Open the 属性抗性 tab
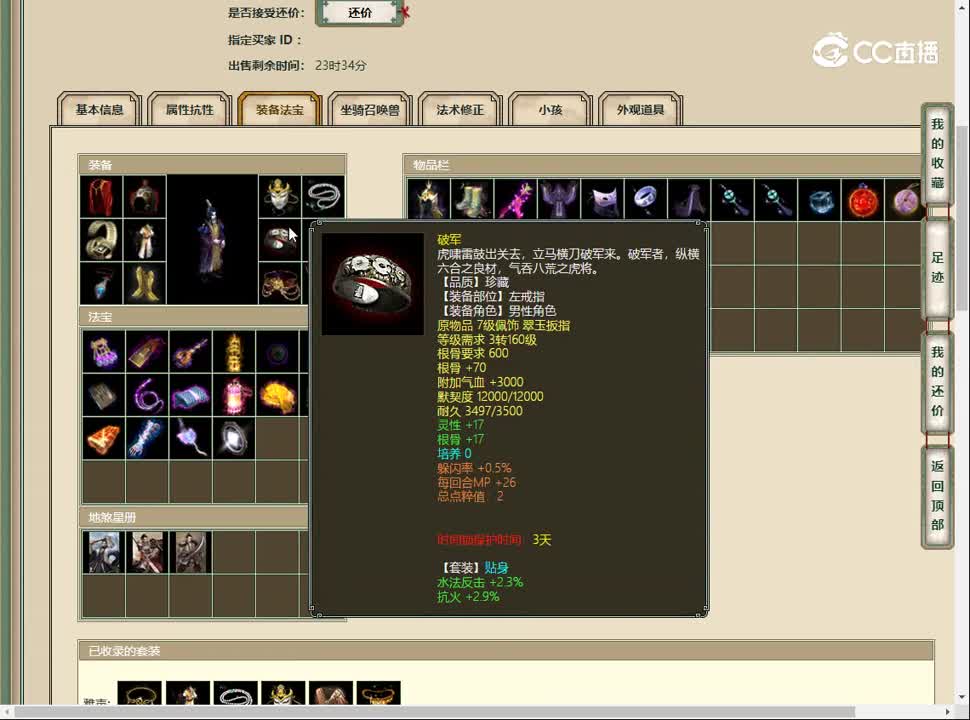The height and width of the screenshot is (720, 970). pyautogui.click(x=189, y=109)
